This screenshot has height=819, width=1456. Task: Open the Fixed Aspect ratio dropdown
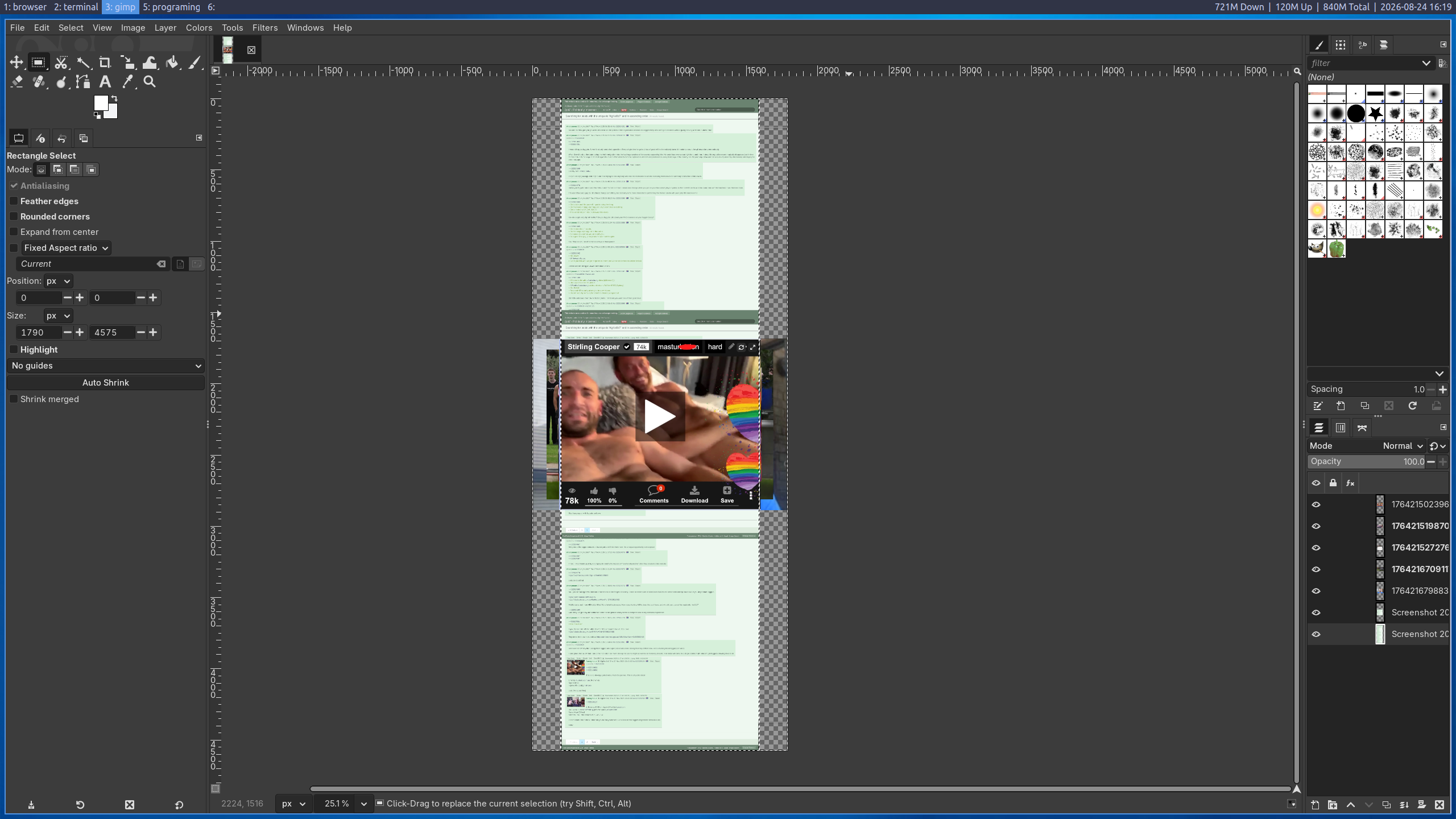tap(67, 248)
